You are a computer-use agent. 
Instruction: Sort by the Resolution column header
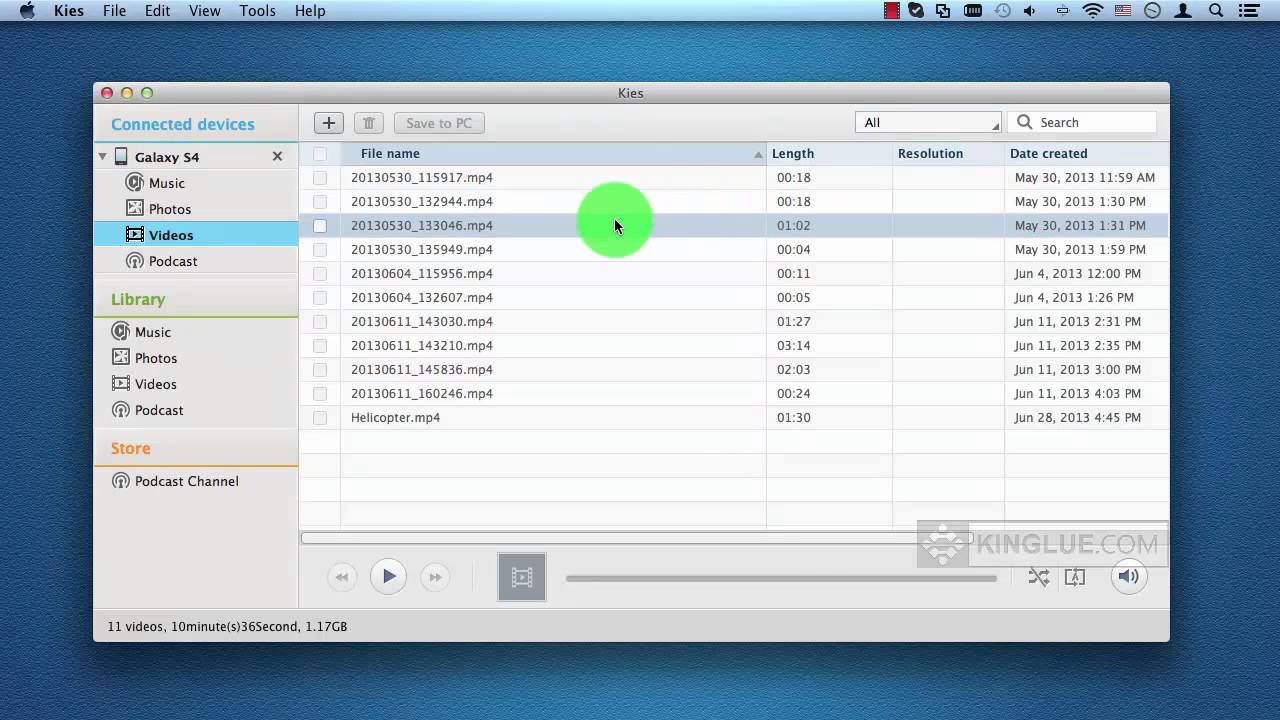[948, 154]
